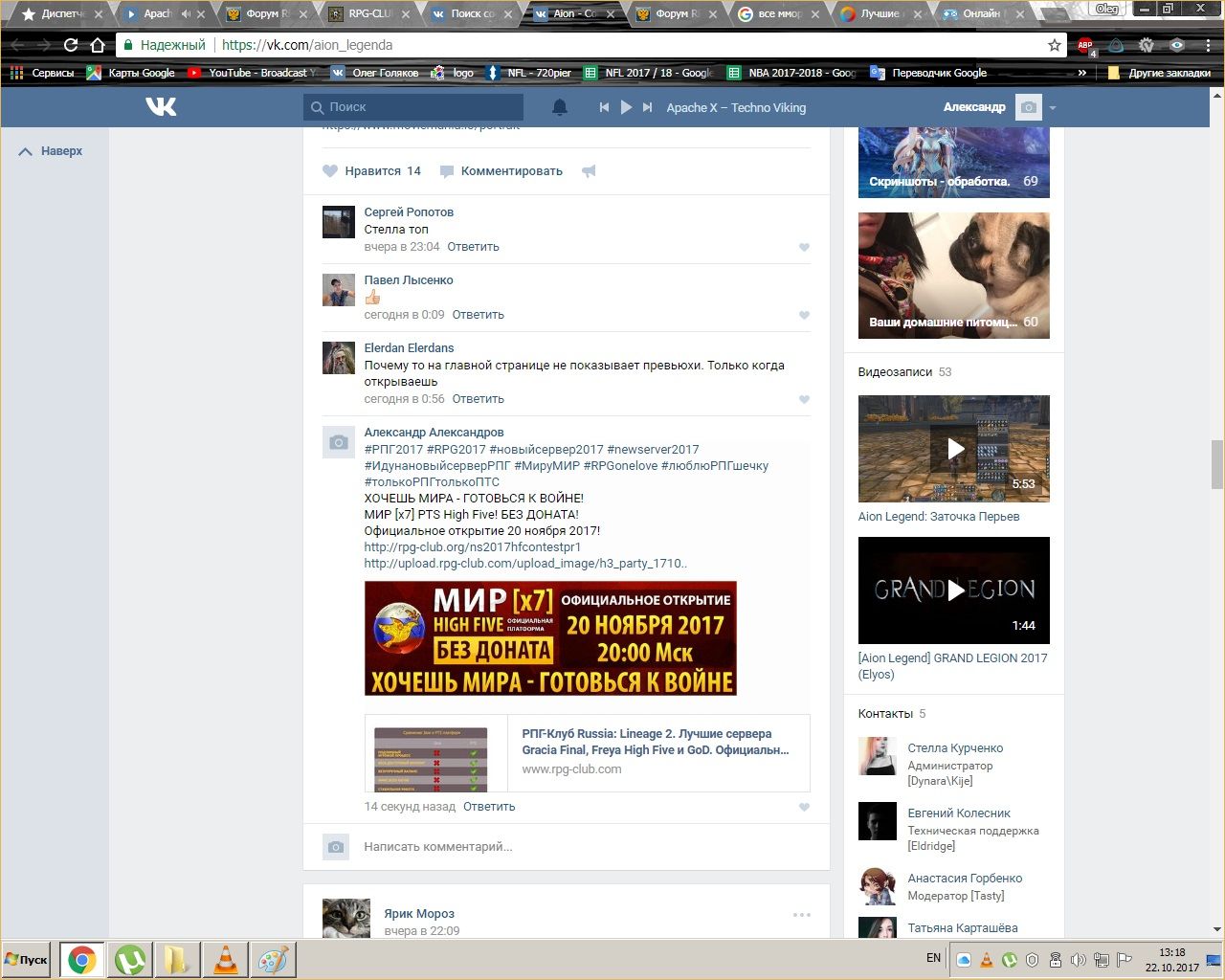Expand hidden bookmarks chevron
The width and height of the screenshot is (1225, 980).
[1082, 73]
